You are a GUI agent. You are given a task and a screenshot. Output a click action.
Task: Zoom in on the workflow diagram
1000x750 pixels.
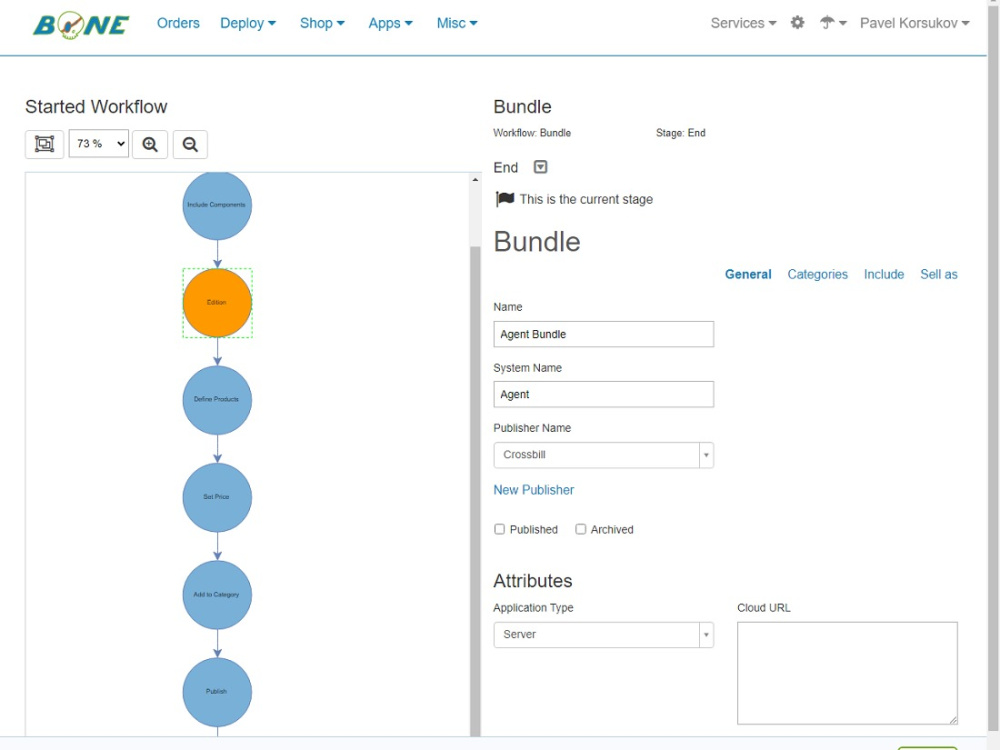[x=150, y=144]
